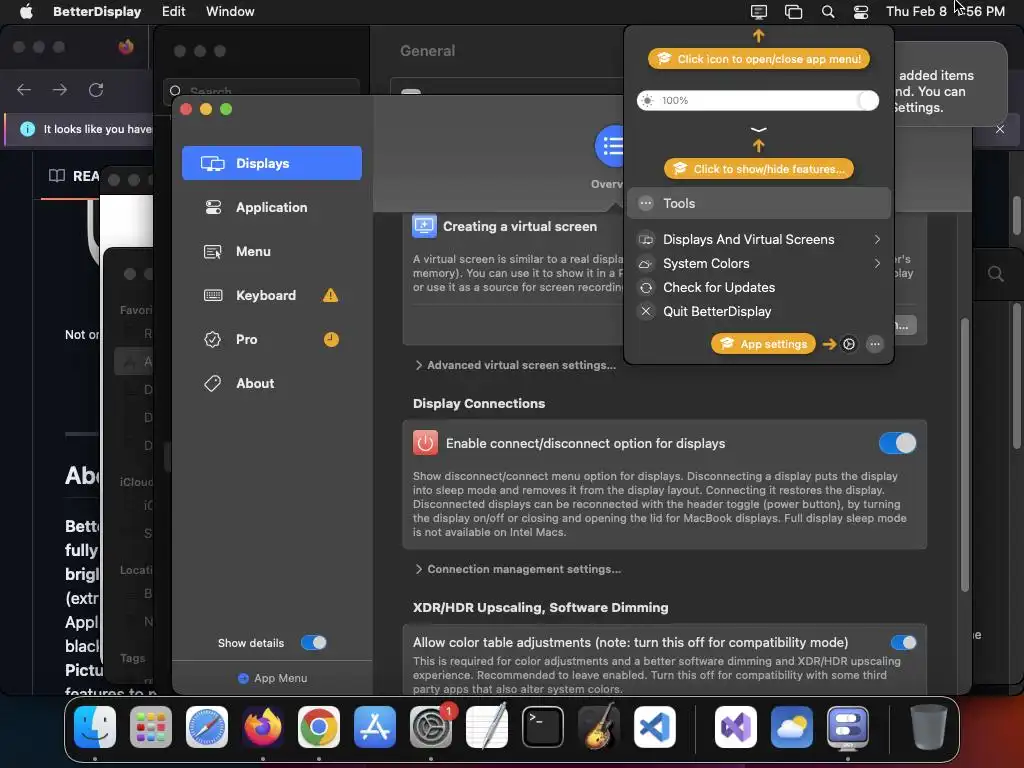Disable connect/disconnect option for displays
Viewport: 1024px width, 768px height.
(x=897, y=443)
